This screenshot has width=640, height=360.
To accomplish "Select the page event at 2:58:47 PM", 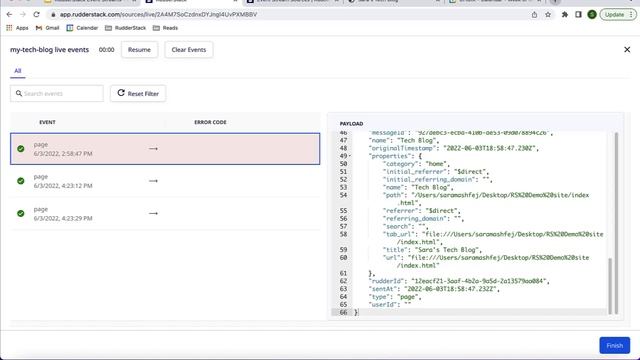I will [165, 149].
